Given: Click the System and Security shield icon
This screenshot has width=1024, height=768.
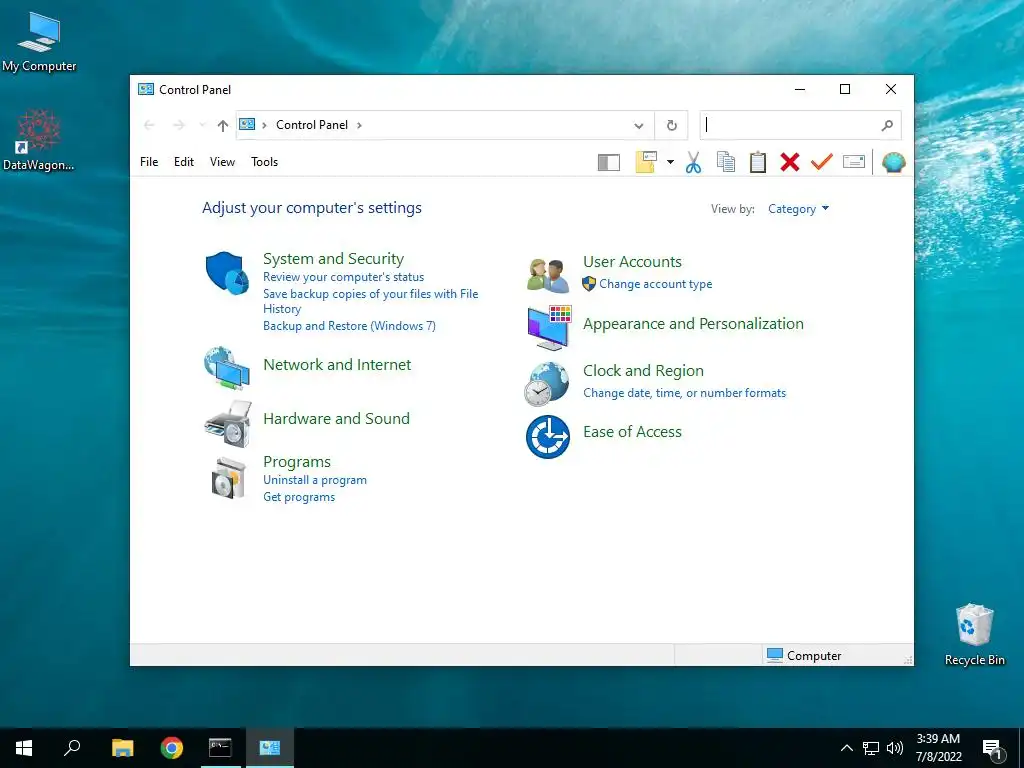Looking at the screenshot, I should 227,273.
